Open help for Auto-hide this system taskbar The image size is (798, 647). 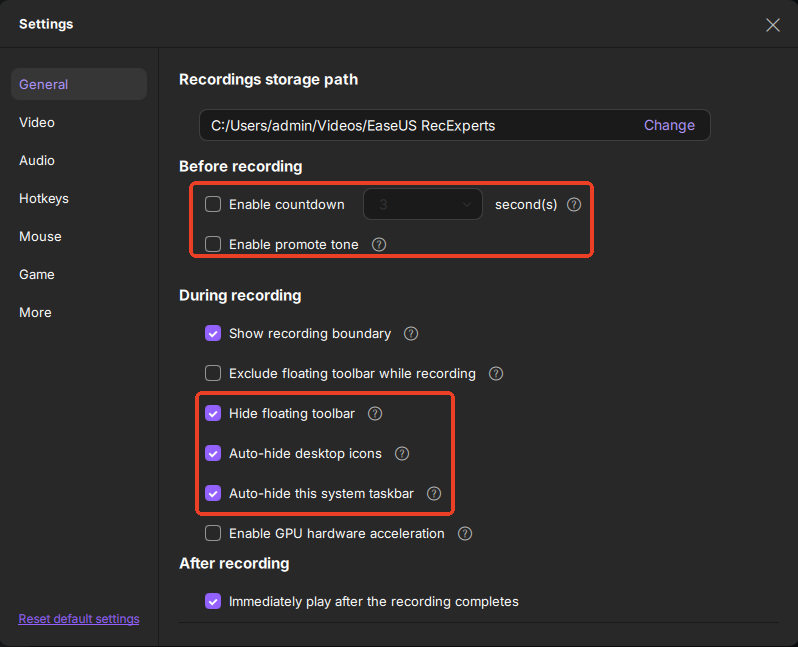(x=434, y=493)
